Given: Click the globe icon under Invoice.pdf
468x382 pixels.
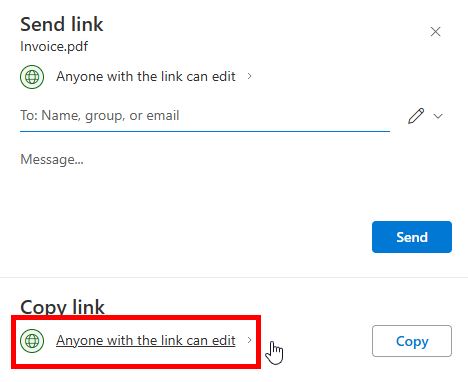Looking at the screenshot, I should click(32, 77).
